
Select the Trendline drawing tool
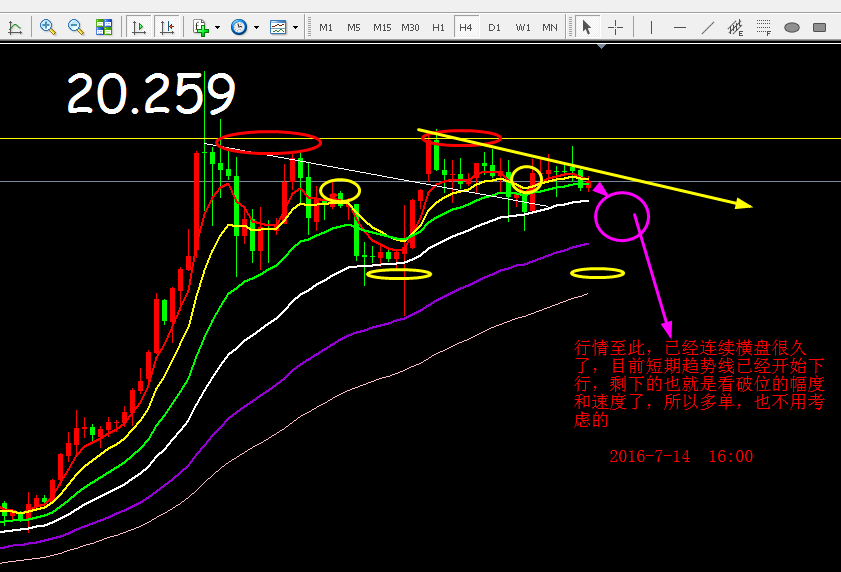[x=708, y=27]
